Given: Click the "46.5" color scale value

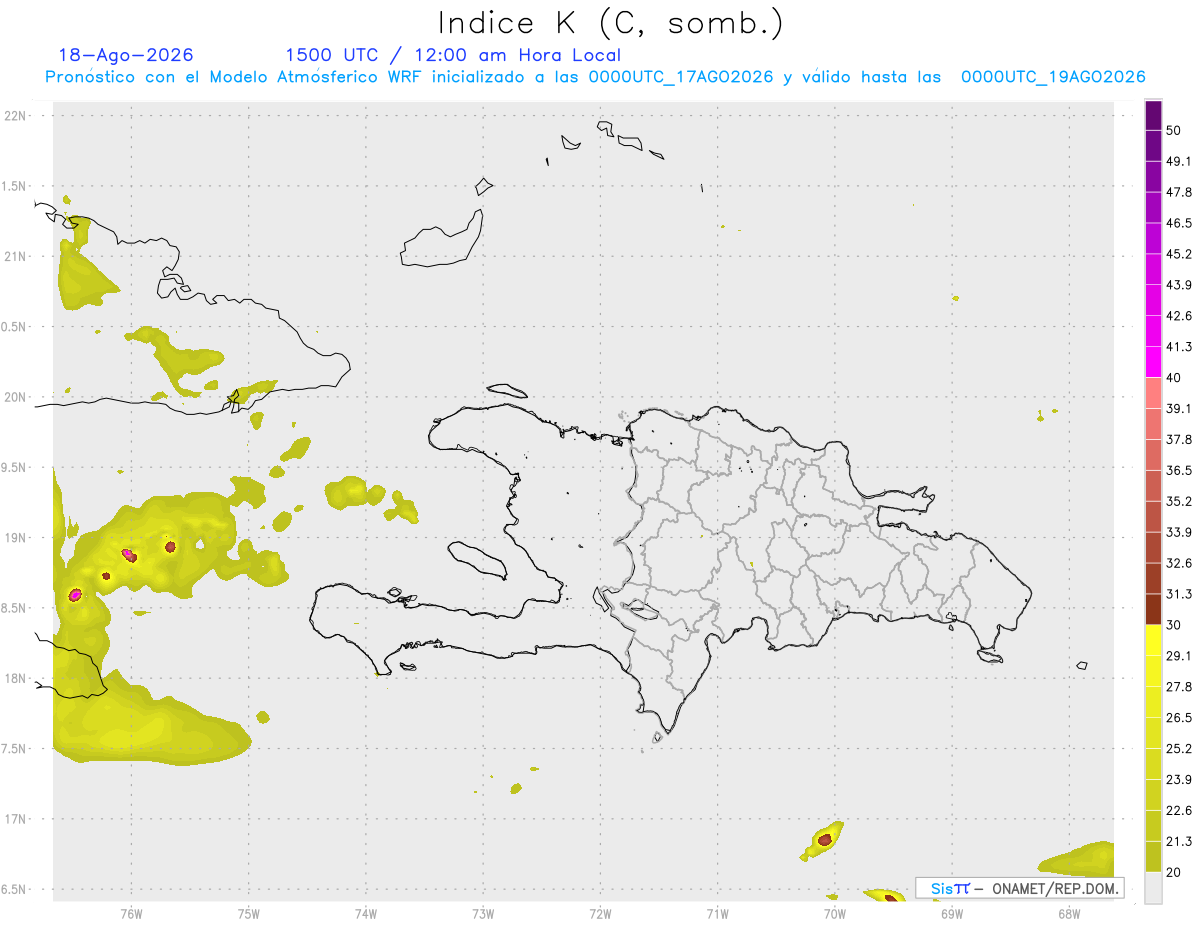Looking at the screenshot, I should click(x=1179, y=224).
